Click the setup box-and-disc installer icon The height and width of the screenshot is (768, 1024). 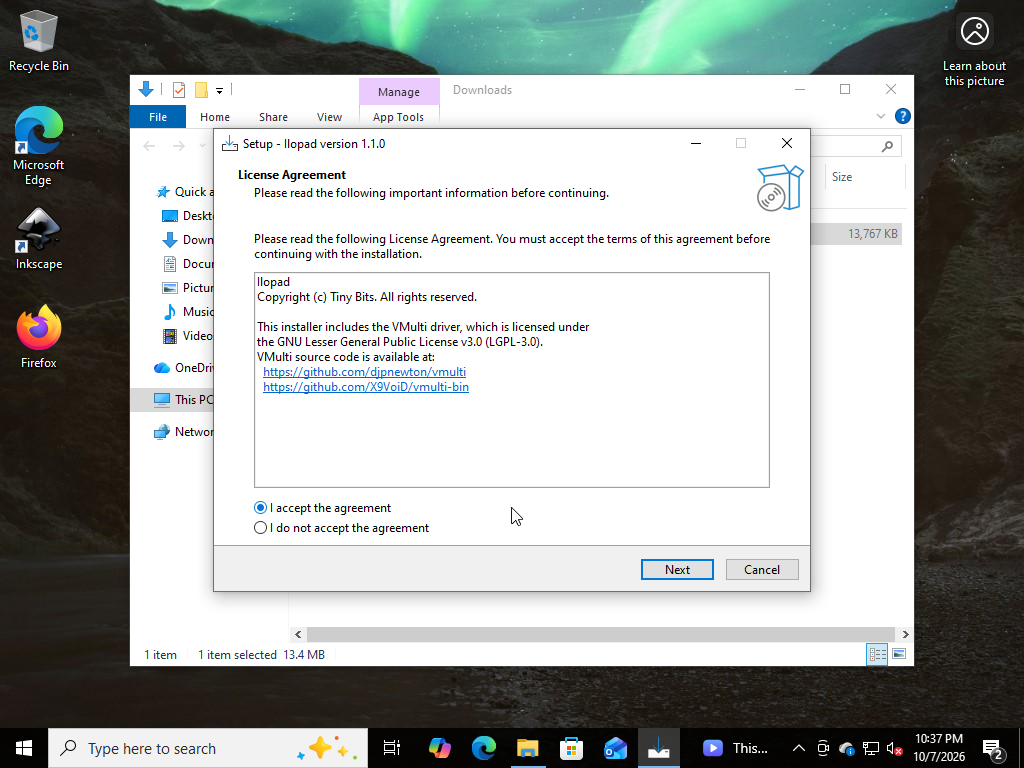[x=780, y=188]
